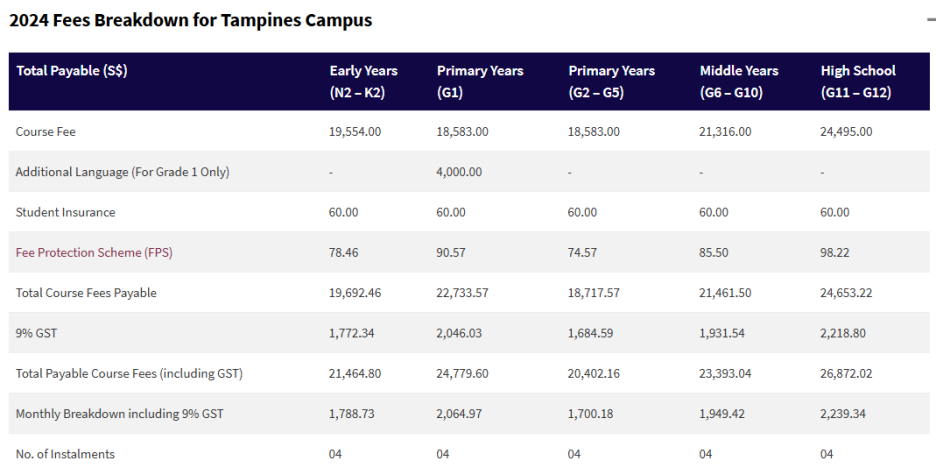Click the Total Payable (S$) column header
Image resolution: width=936 pixels, height=468 pixels.
[x=72, y=71]
